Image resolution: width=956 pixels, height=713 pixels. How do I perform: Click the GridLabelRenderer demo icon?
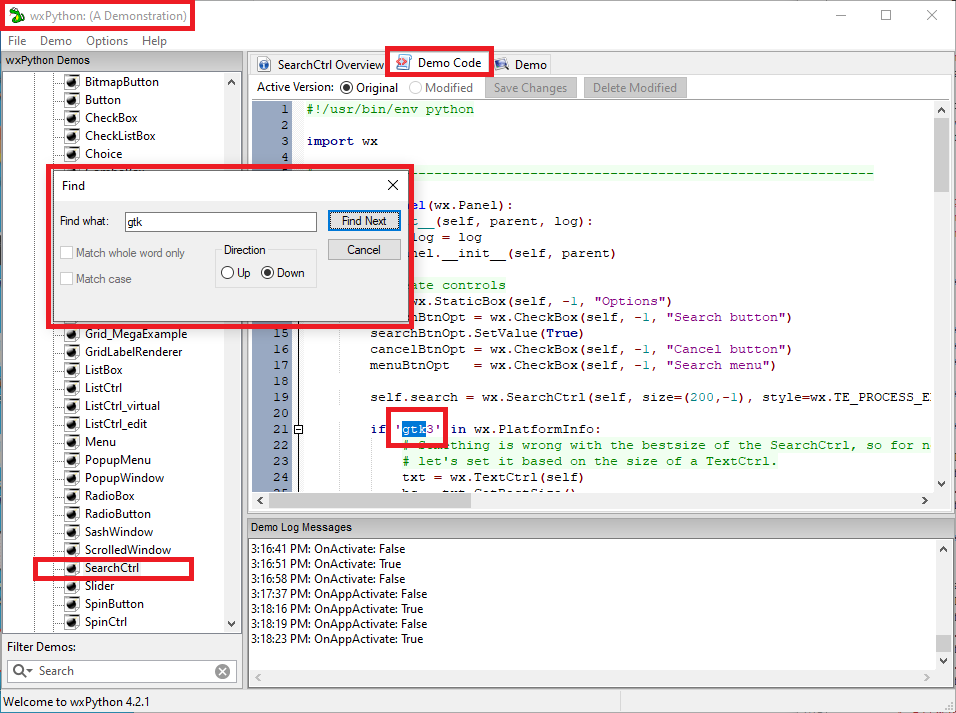point(72,352)
